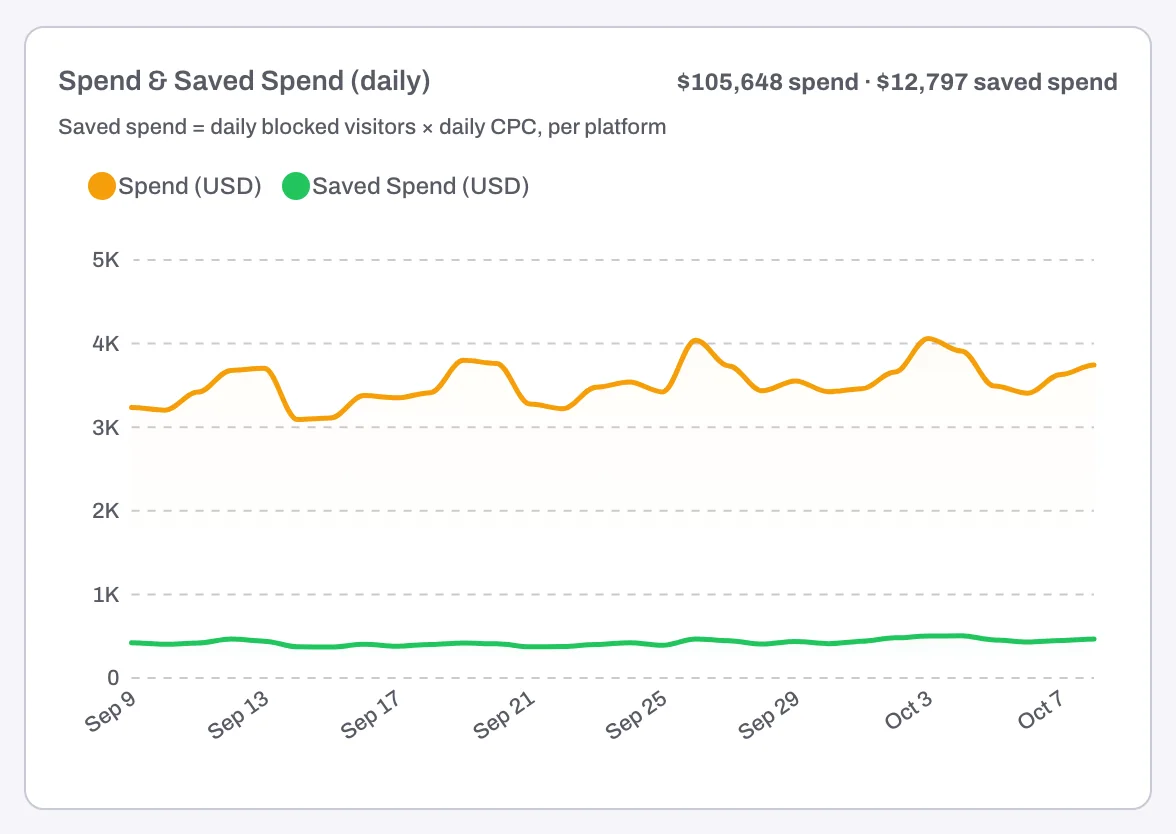Click the '$105,648 spend · $12,797 saved spend' summary
Screen dimensions: 1176x834
[897, 82]
